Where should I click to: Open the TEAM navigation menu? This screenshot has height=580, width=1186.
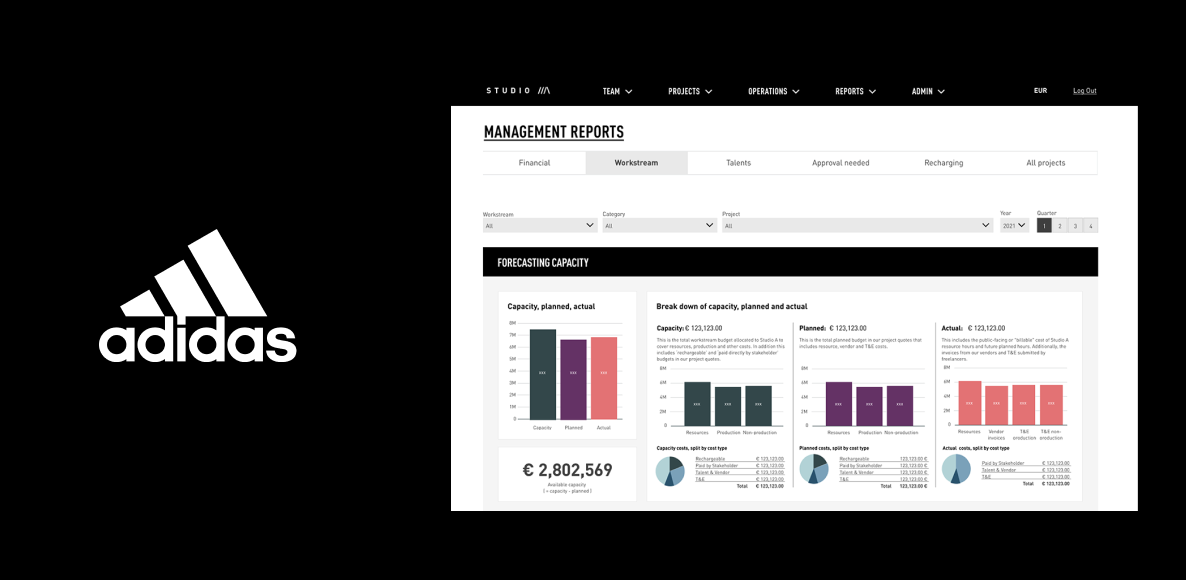pyautogui.click(x=617, y=91)
